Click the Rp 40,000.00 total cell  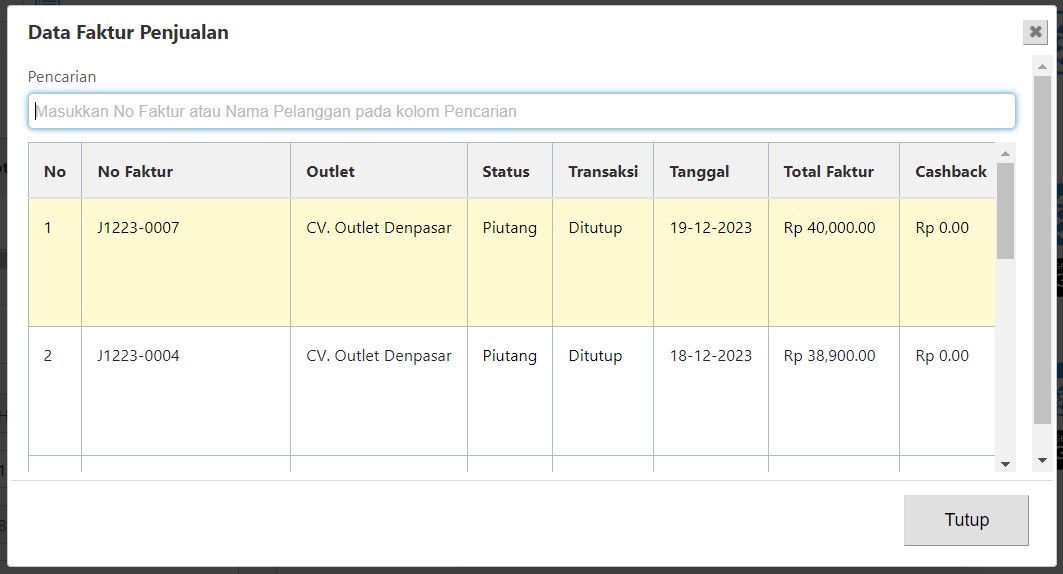pos(829,228)
